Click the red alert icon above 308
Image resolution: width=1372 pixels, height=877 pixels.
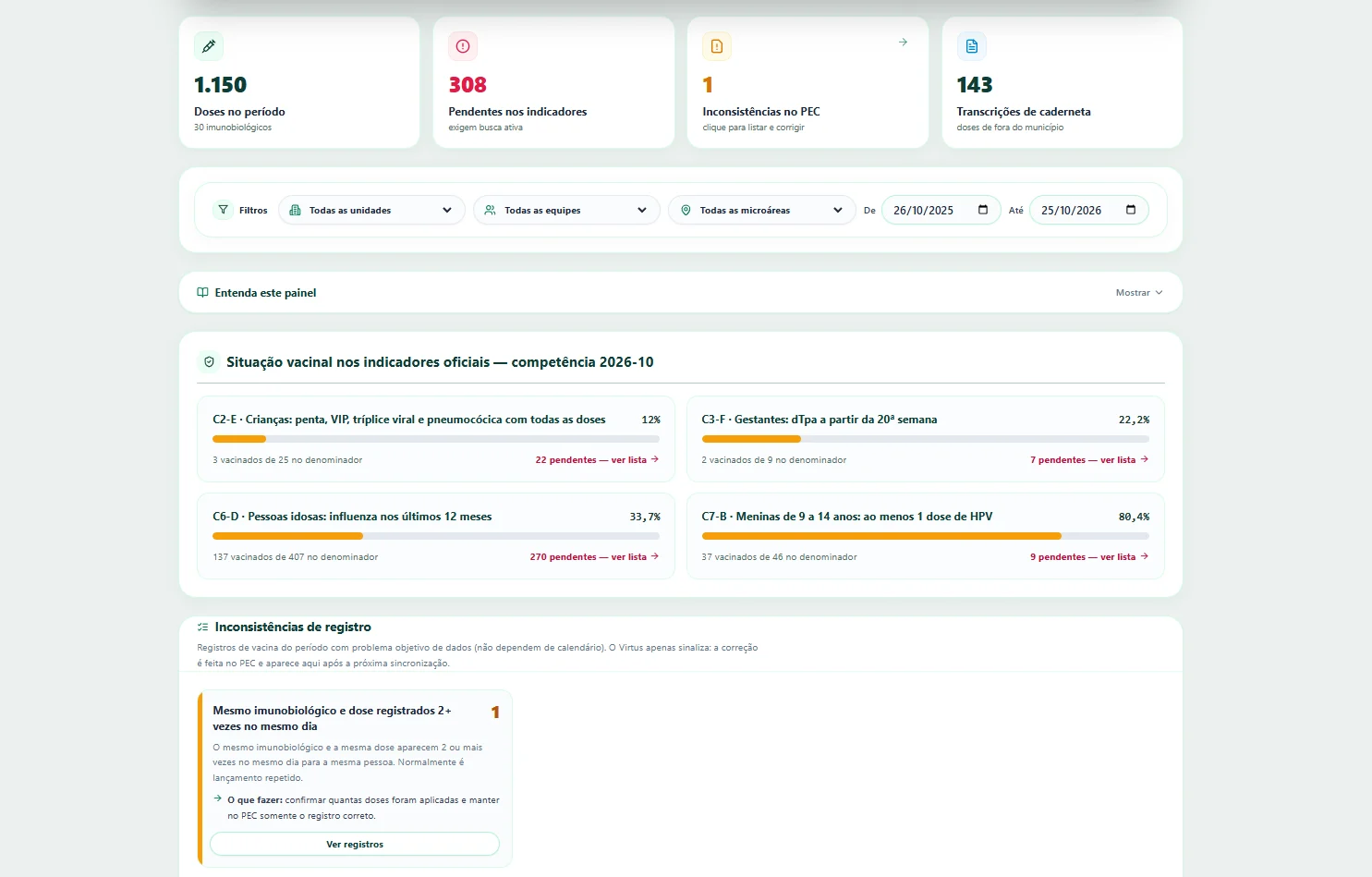point(463,46)
